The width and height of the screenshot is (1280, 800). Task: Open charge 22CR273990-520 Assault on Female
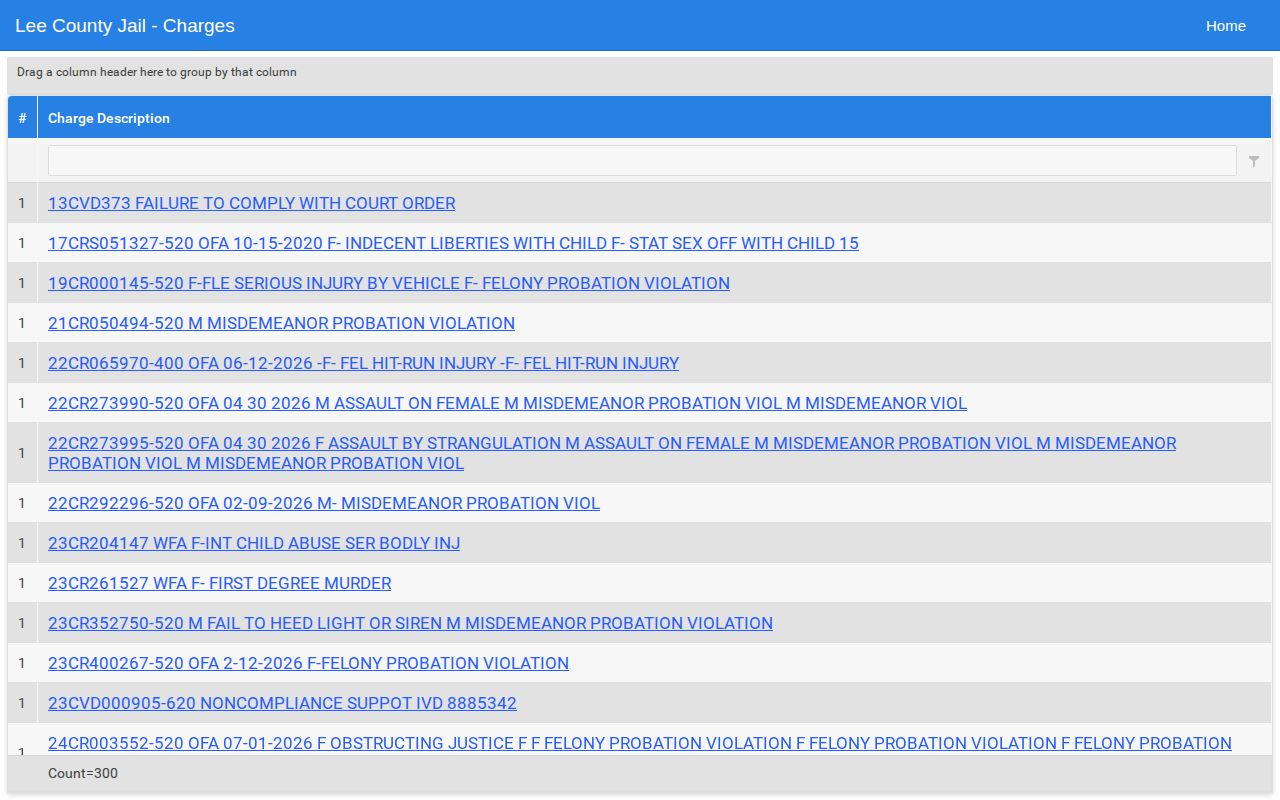[507, 403]
